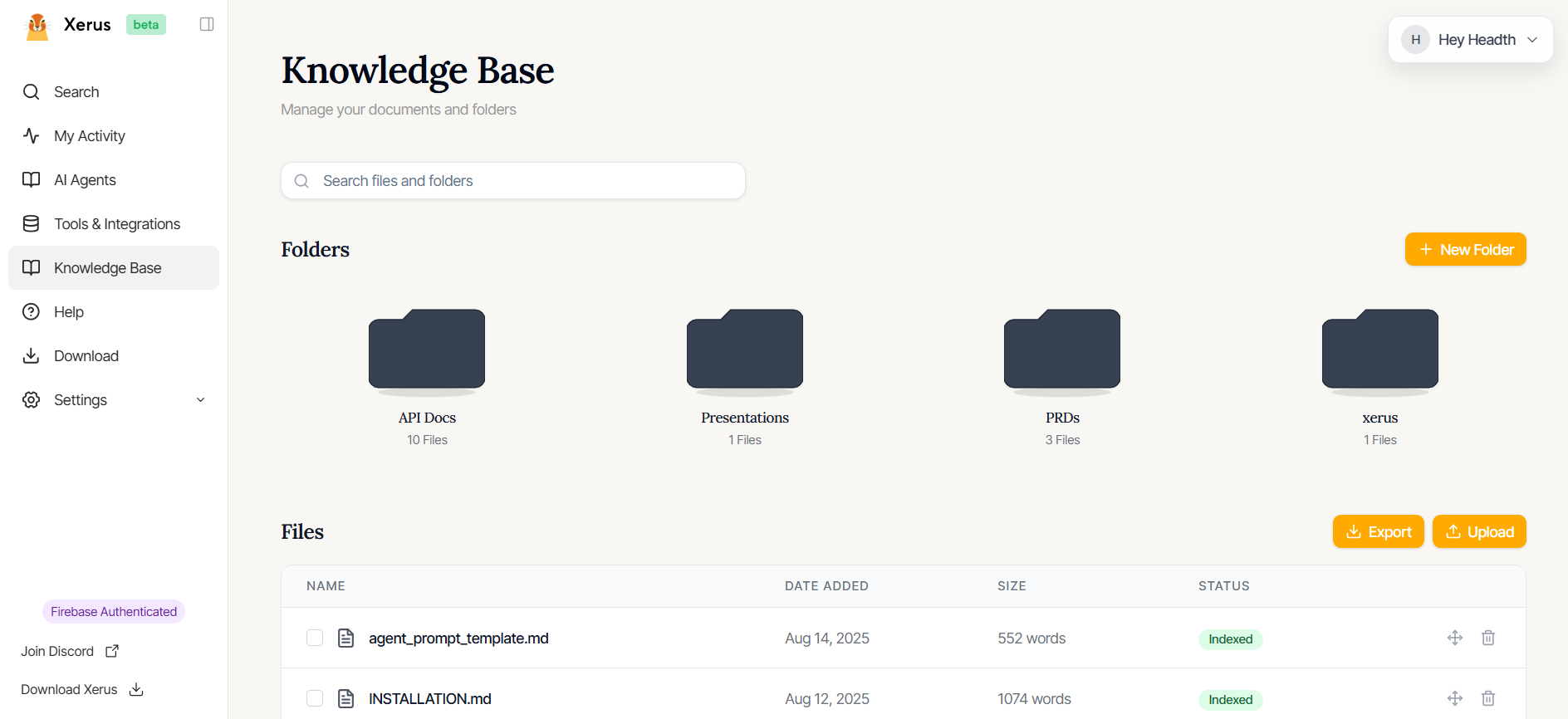1568x719 pixels.
Task: Click the magnifier in the file search box
Action: tap(302, 181)
